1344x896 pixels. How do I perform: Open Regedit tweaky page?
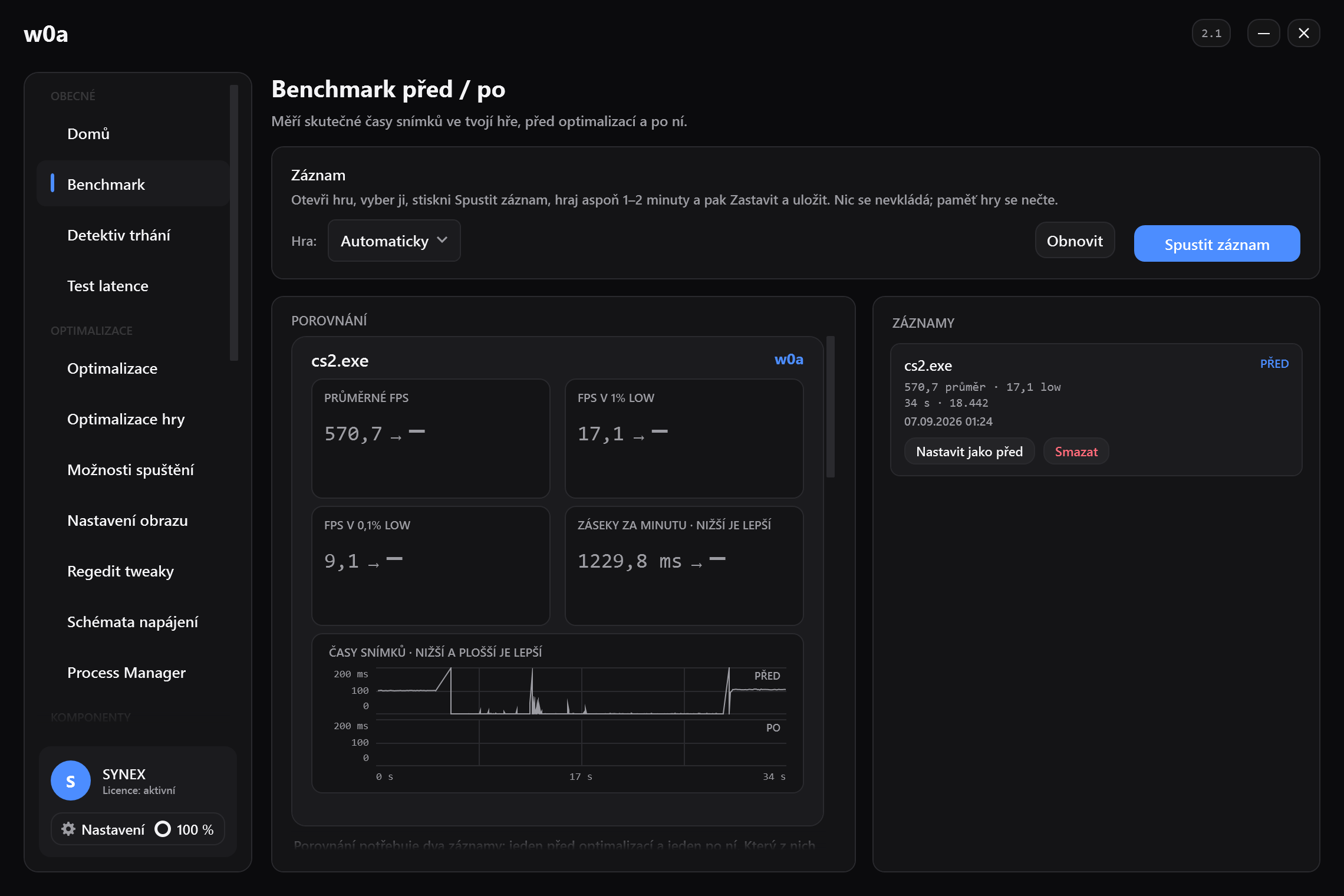tap(133, 571)
